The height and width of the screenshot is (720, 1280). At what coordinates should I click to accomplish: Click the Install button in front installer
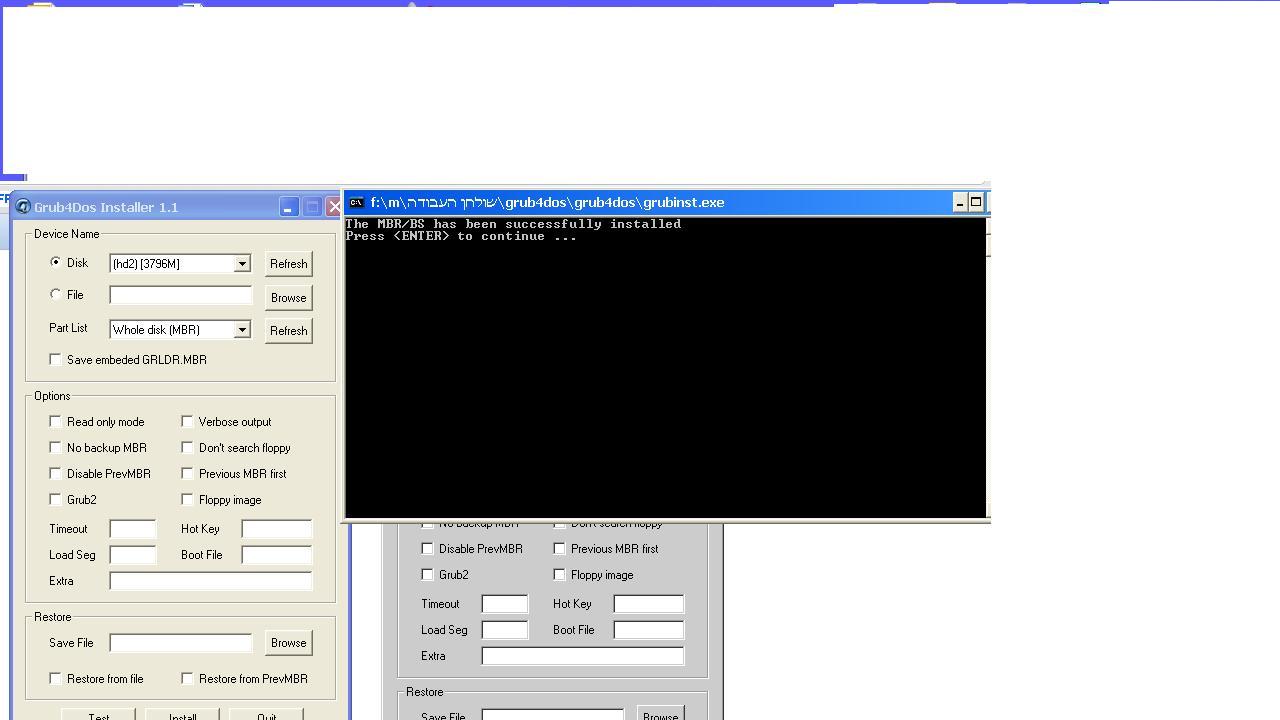tap(182, 714)
